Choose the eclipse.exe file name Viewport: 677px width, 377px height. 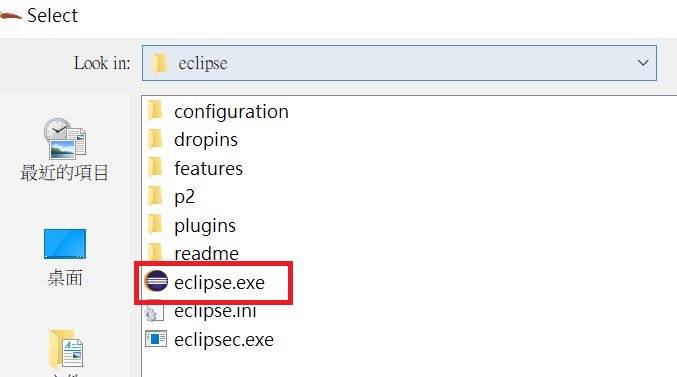pyautogui.click(x=219, y=282)
